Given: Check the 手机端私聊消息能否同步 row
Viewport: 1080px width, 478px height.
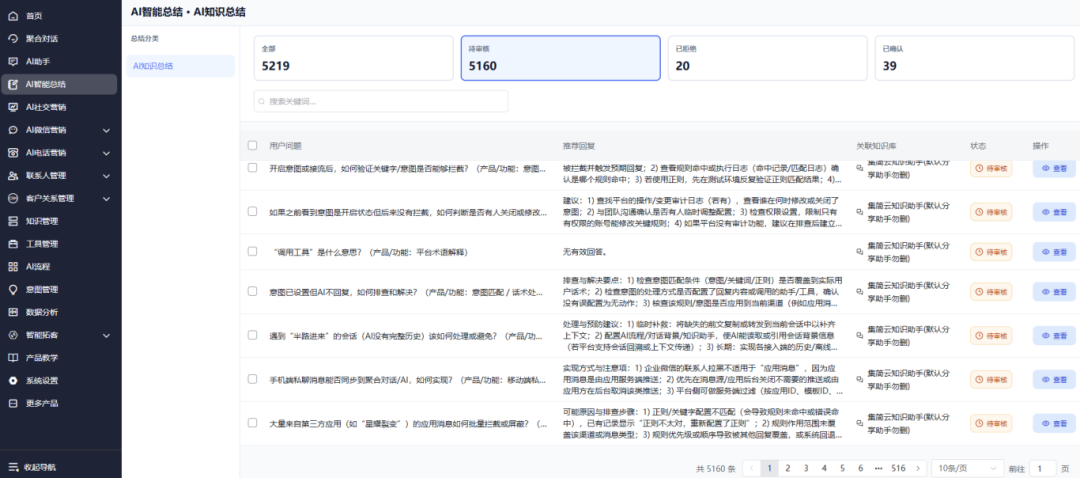Looking at the screenshot, I should coord(253,379).
